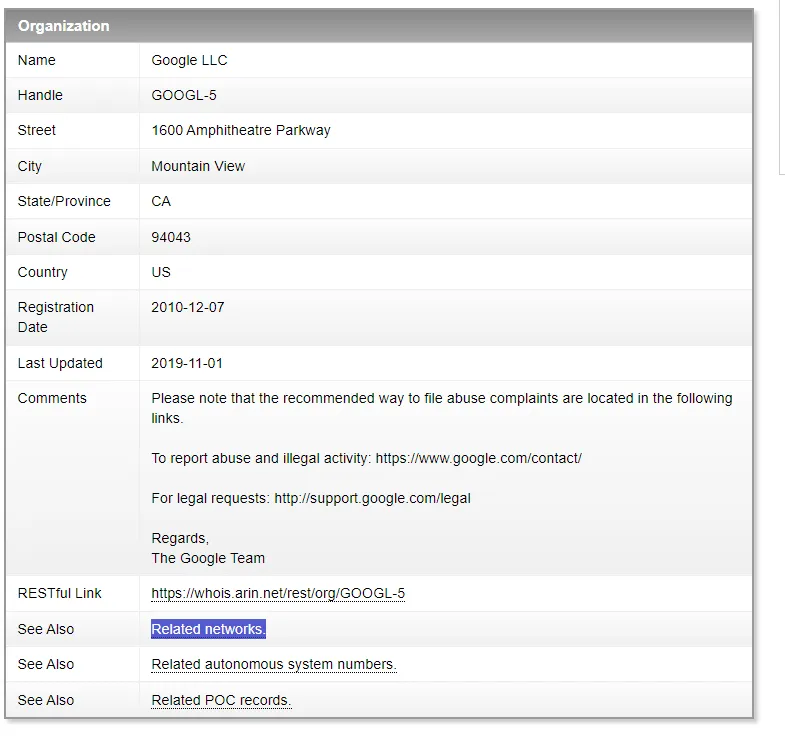Viewport: 785px width, 755px height.
Task: Open the Related networks link
Action: tap(208, 629)
